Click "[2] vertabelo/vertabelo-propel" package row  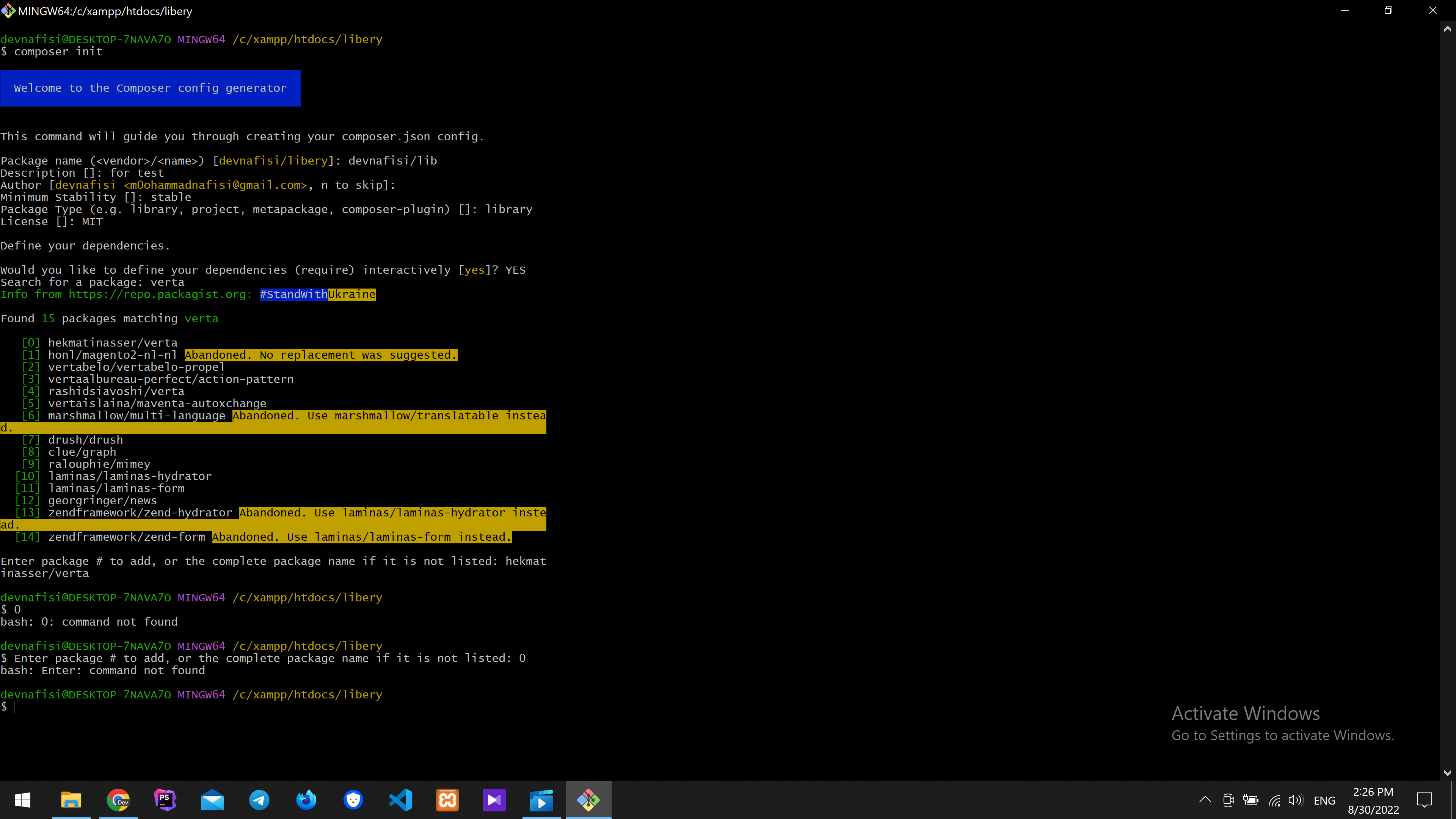(x=123, y=367)
